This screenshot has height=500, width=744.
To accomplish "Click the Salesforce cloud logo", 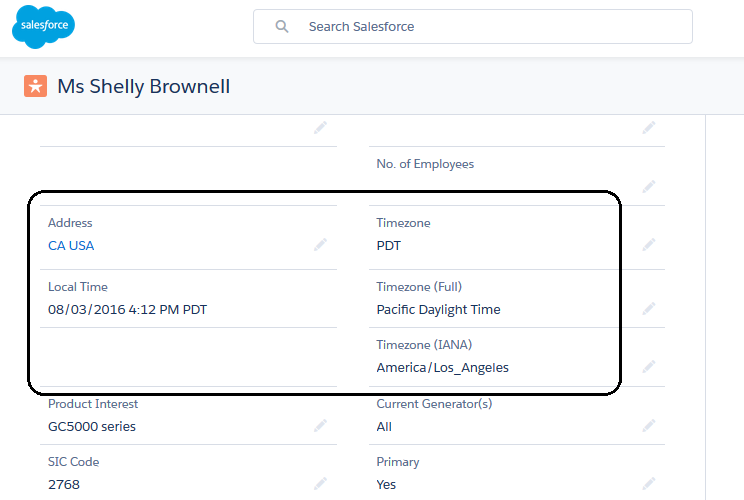I will click(44, 26).
